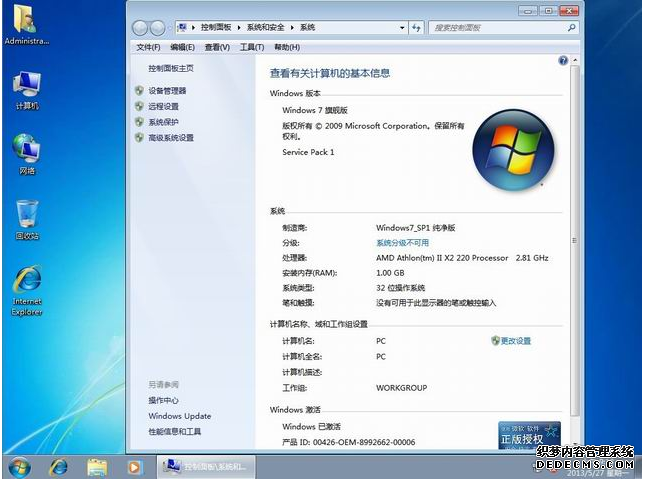Go to 控制面板主页 link
The height and width of the screenshot is (479, 645).
pos(171,68)
